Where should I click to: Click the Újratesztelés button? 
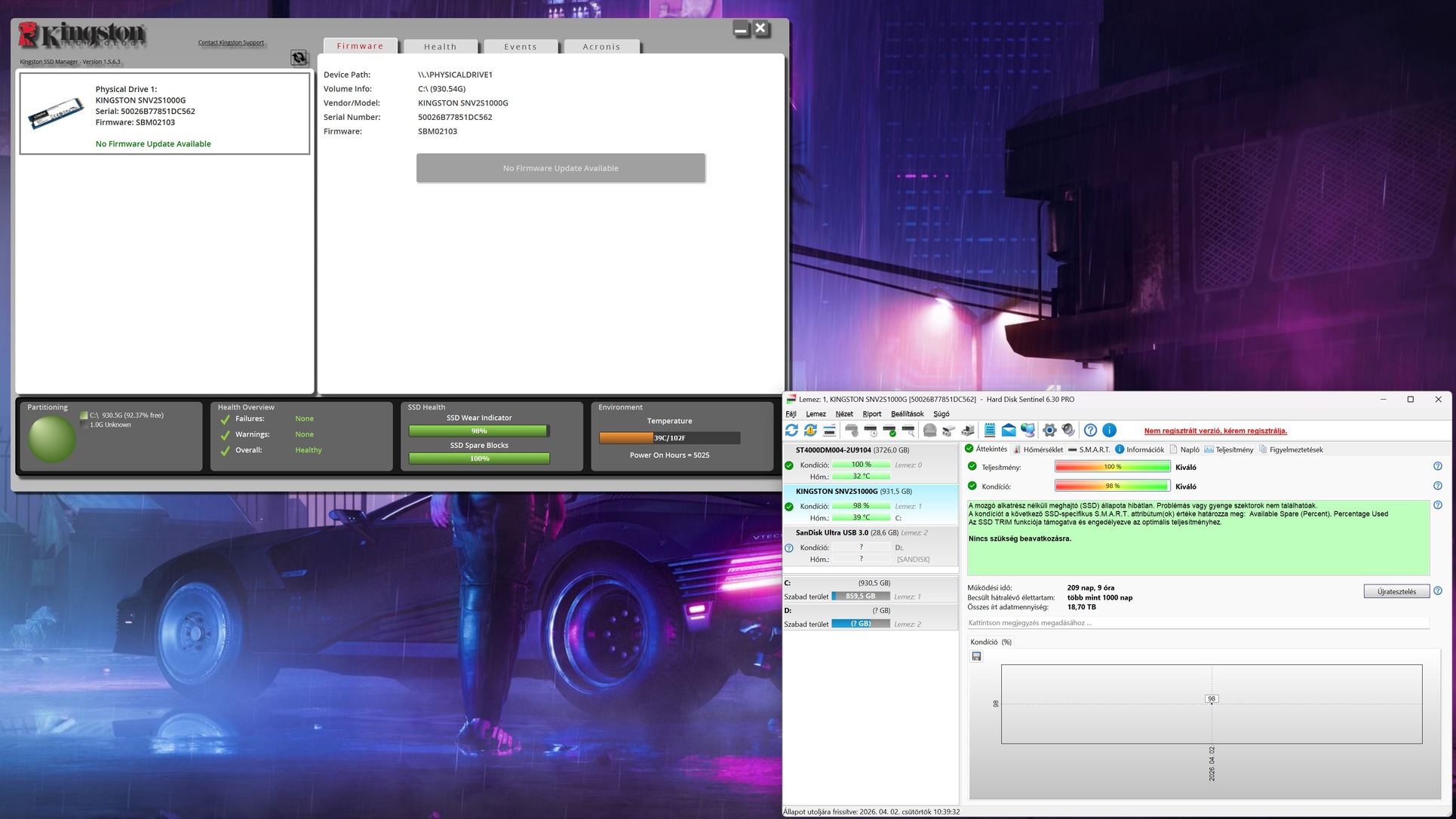tap(1396, 591)
